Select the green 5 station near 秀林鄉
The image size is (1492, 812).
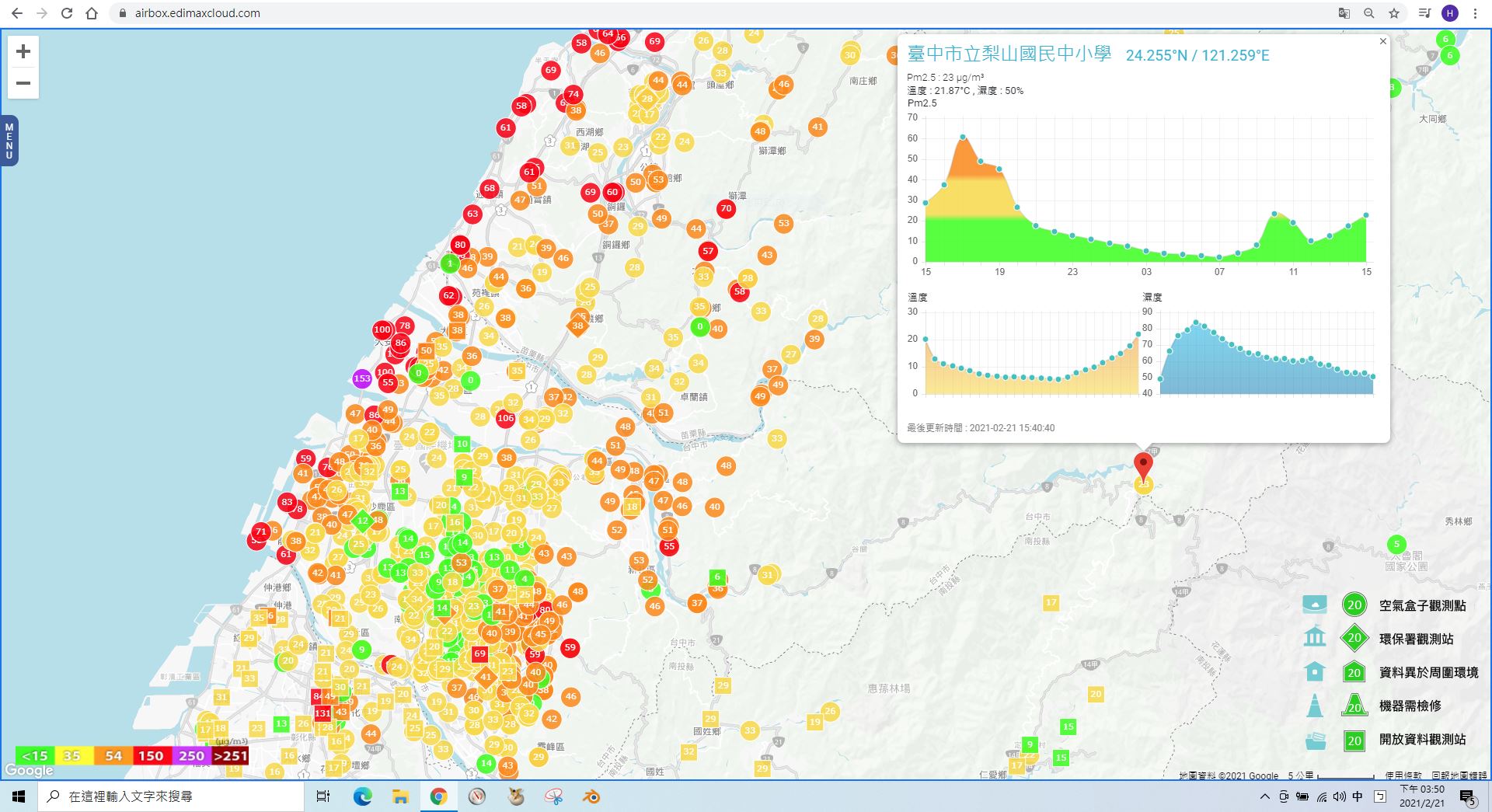1396,544
